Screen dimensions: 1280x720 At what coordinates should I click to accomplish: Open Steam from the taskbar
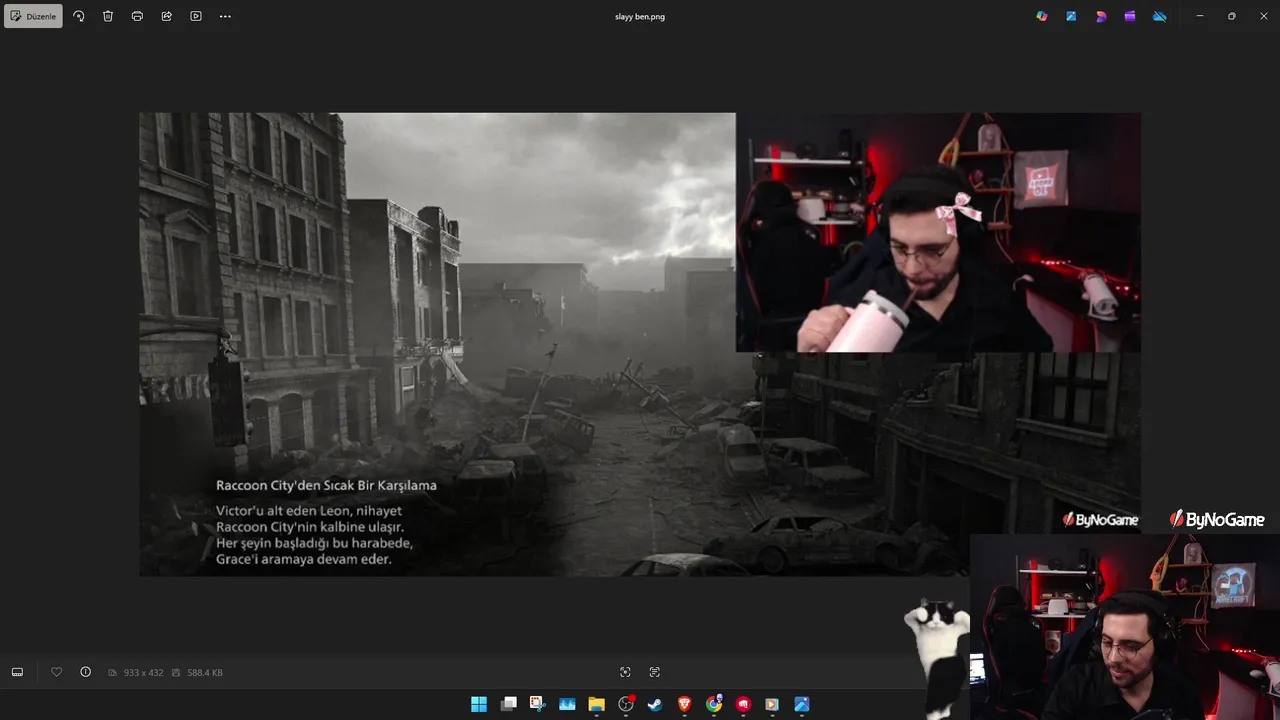pos(655,704)
